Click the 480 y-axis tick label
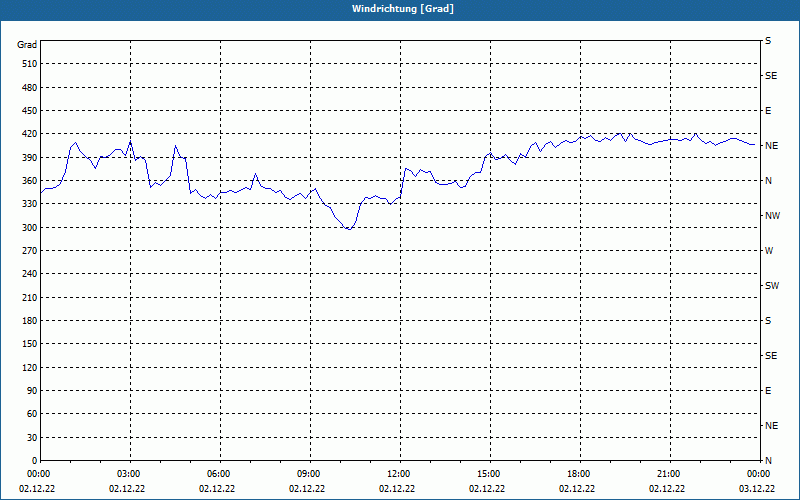Viewport: 800px width, 500px height. [x=29, y=88]
